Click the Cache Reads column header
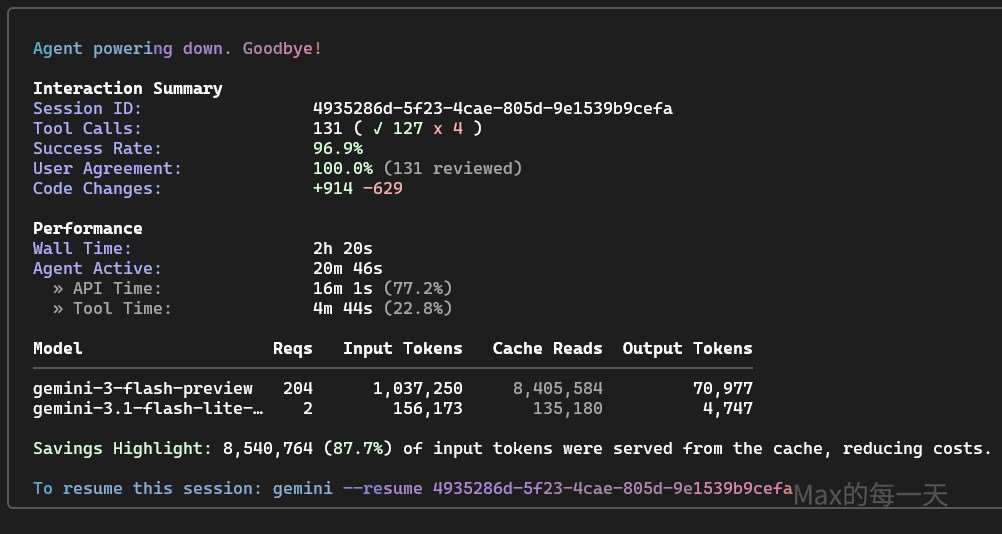Viewport: 1002px width, 534px height. point(547,348)
